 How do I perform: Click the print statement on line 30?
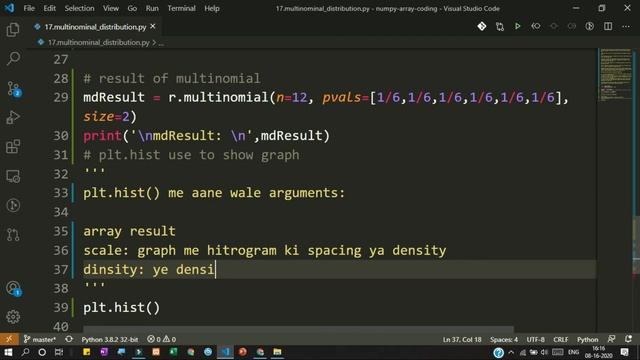coord(206,136)
